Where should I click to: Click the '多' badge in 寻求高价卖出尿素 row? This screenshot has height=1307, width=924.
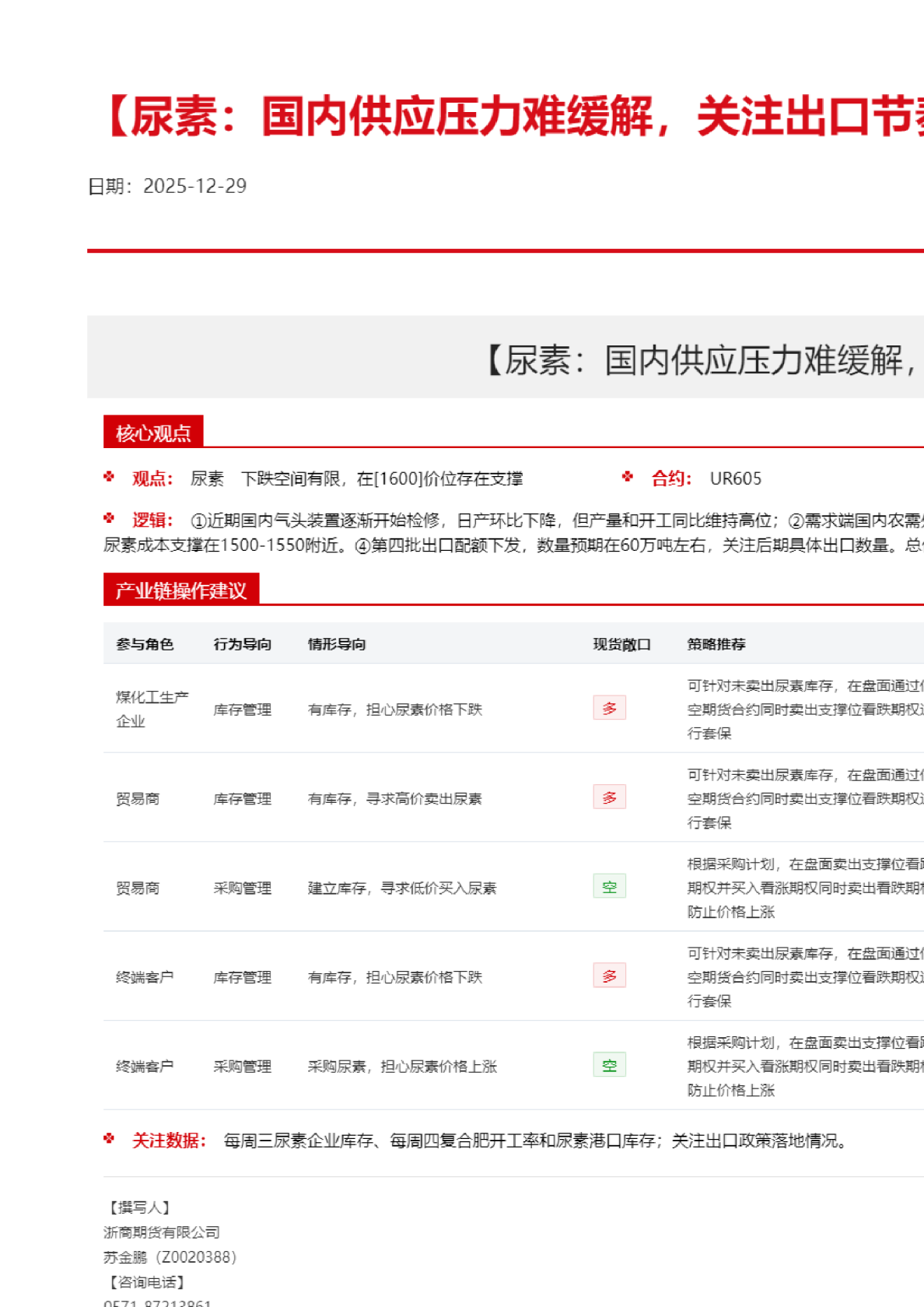[609, 797]
